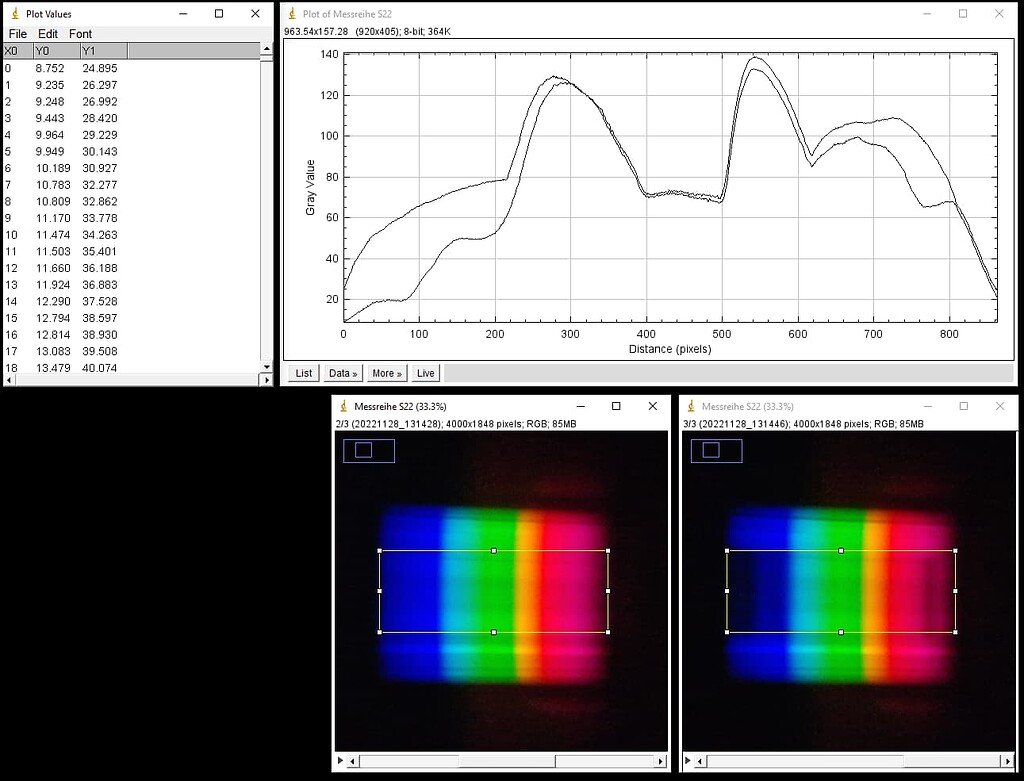Open the Data » dropdown

pos(342,372)
